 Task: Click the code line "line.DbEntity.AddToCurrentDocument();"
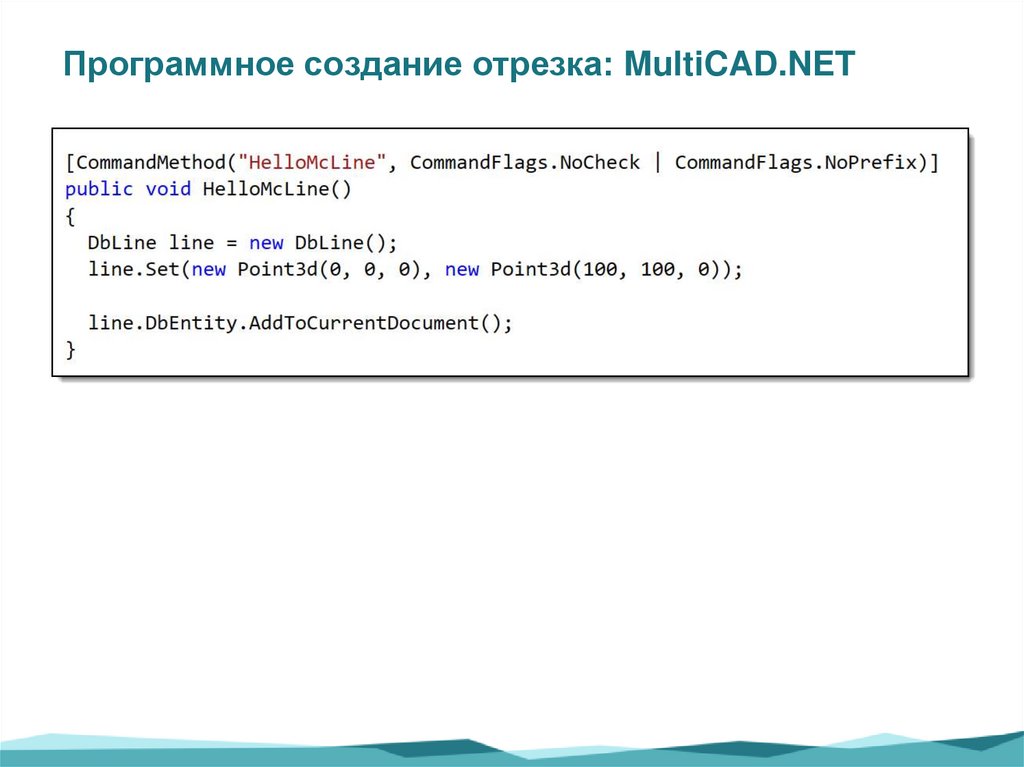[300, 323]
